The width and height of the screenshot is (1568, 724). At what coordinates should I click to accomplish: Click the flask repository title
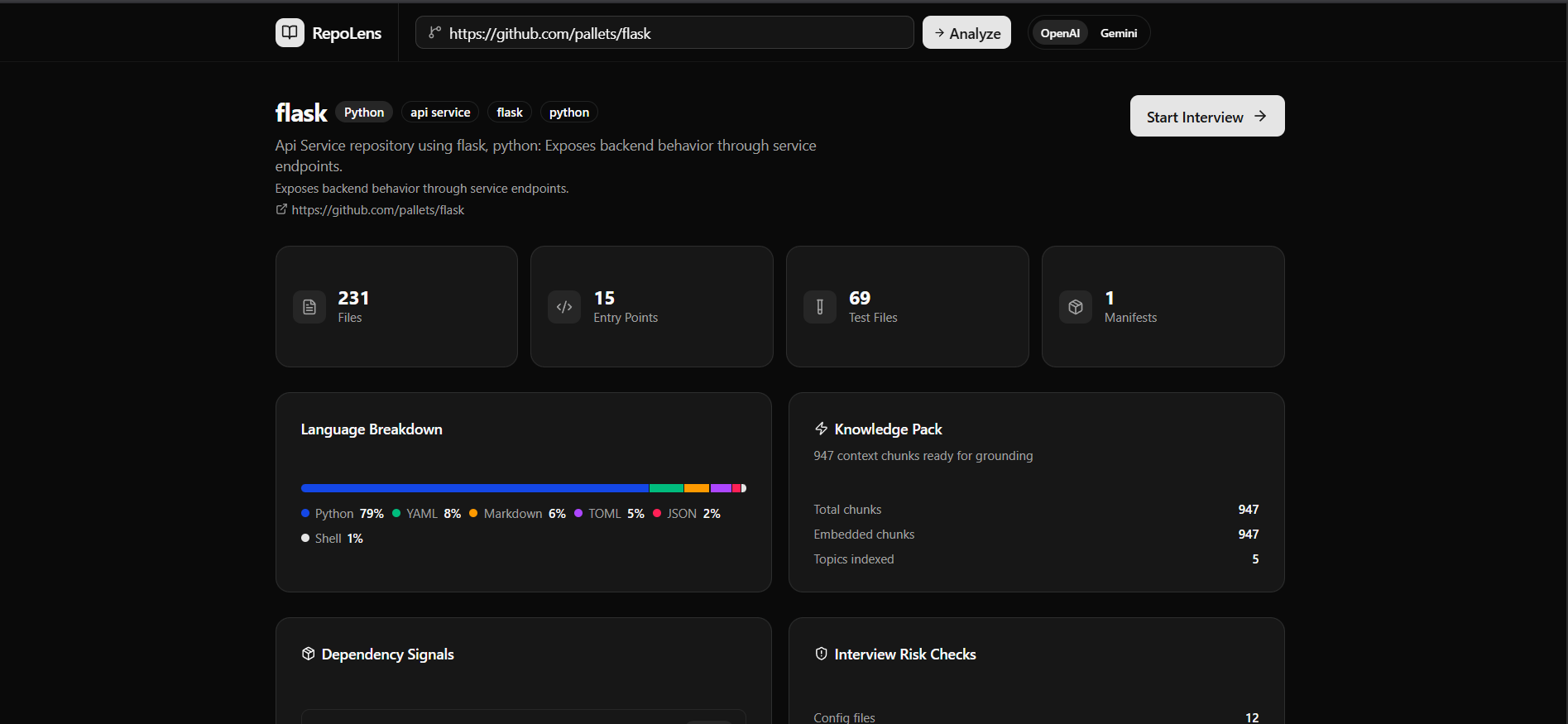[x=301, y=113]
